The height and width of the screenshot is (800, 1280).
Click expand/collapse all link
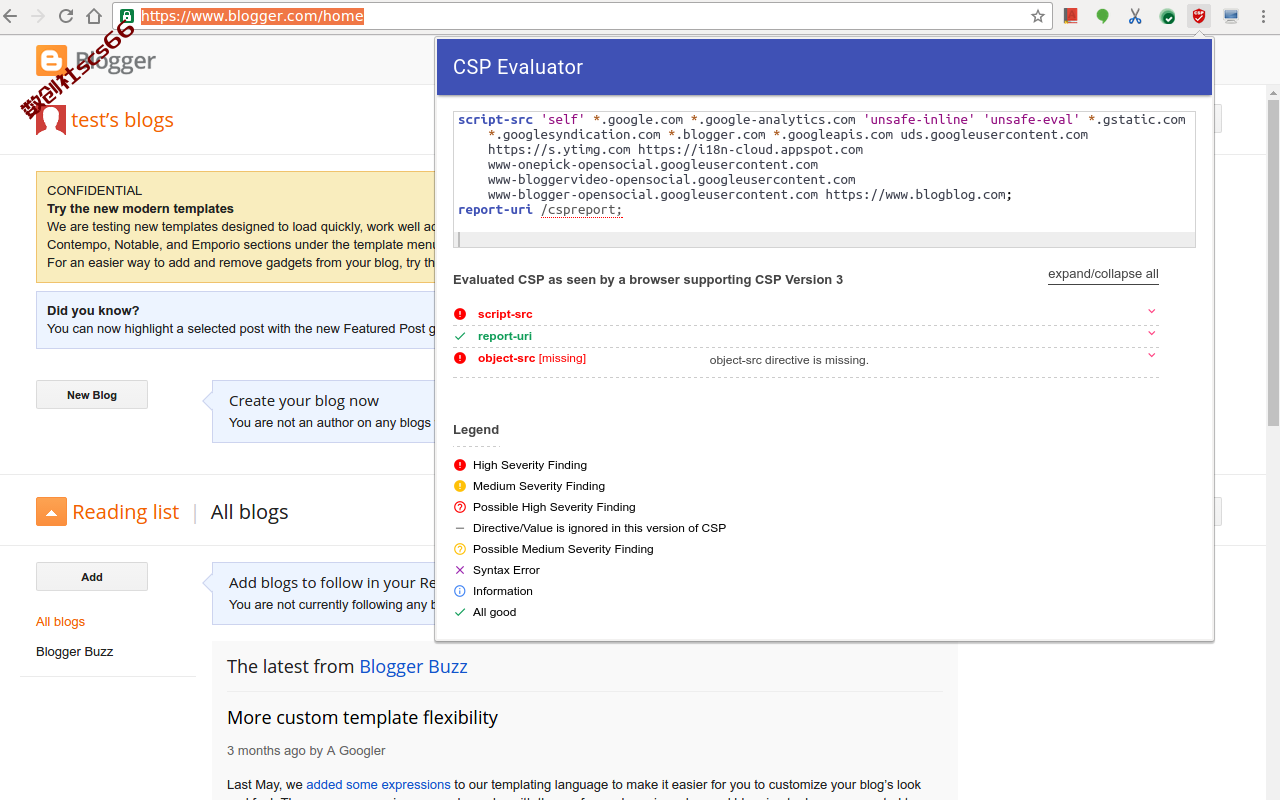pos(1103,274)
